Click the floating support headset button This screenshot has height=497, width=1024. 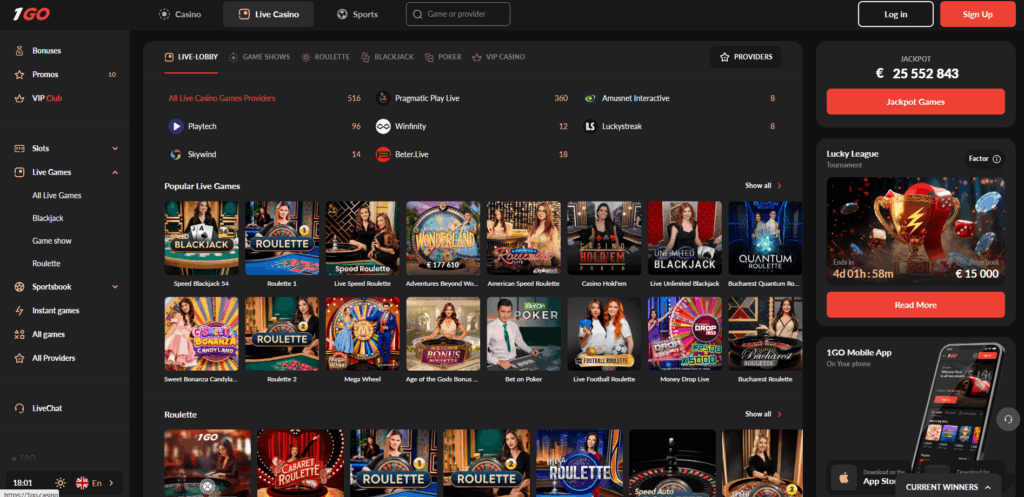click(1008, 419)
